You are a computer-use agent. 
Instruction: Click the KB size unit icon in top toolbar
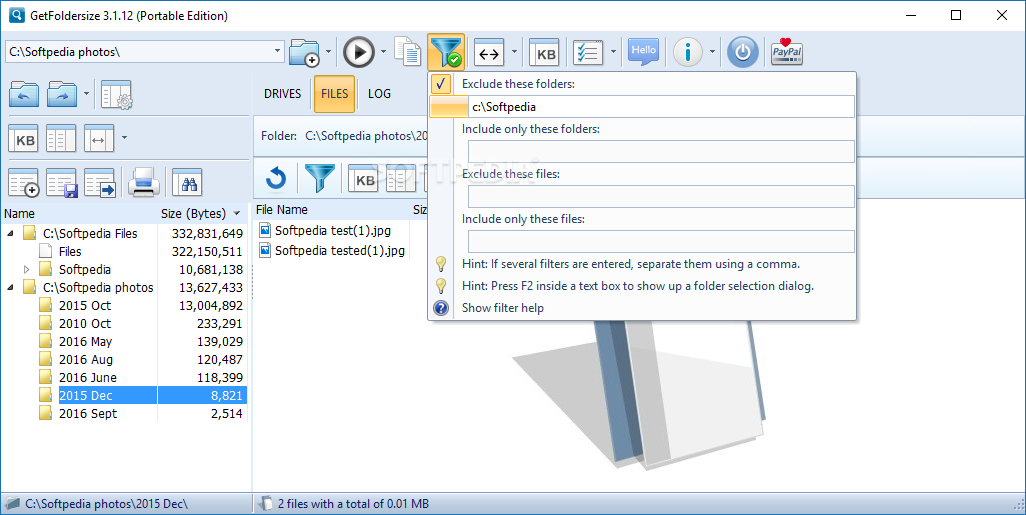[545, 52]
